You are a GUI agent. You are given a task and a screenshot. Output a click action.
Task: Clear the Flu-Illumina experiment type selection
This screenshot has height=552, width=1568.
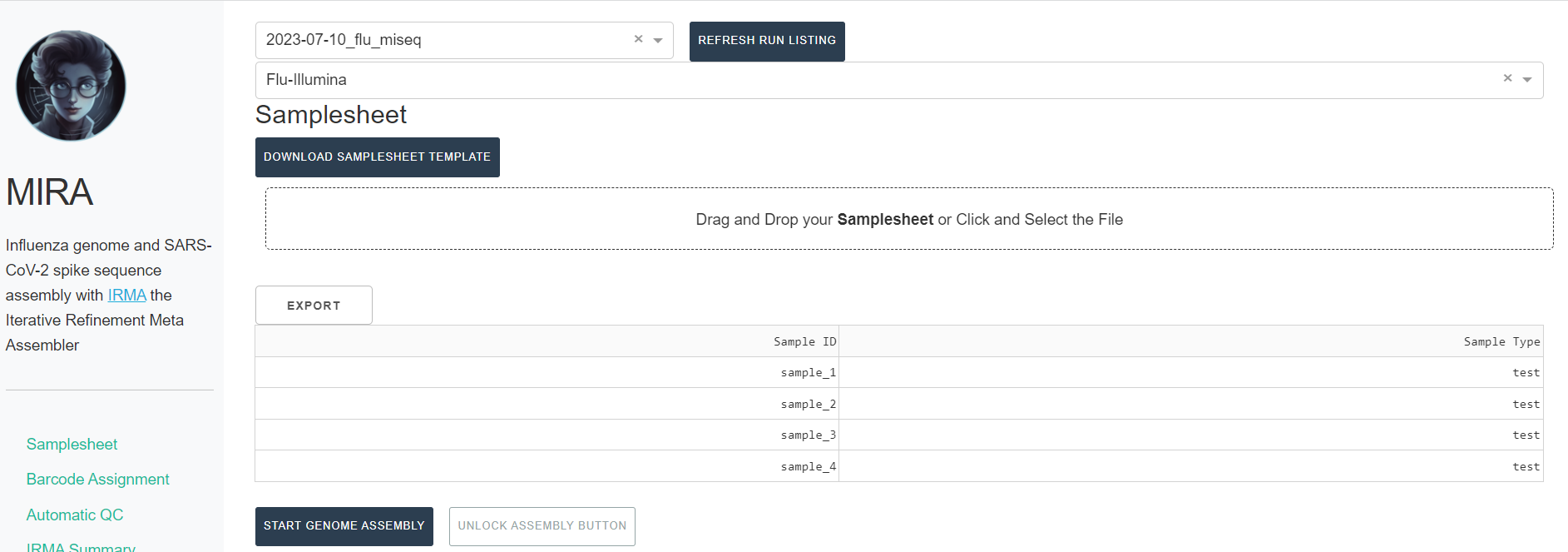[x=1507, y=78]
